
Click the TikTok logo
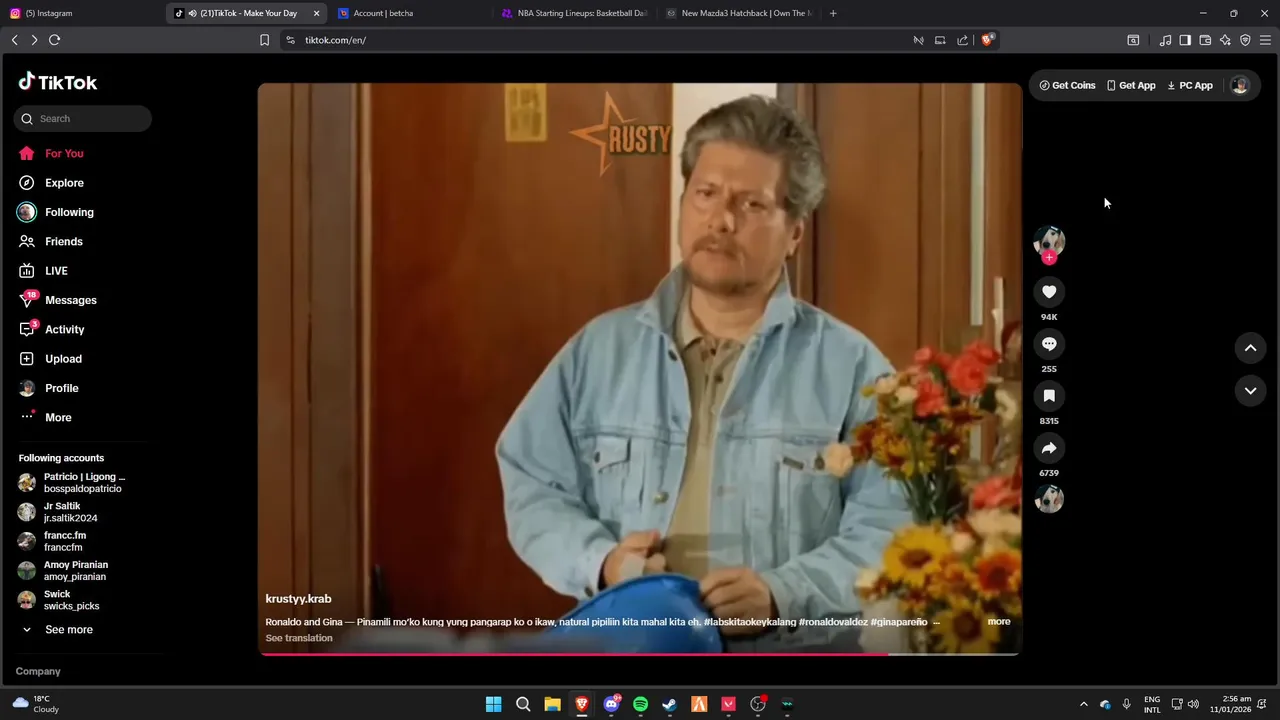pos(57,82)
